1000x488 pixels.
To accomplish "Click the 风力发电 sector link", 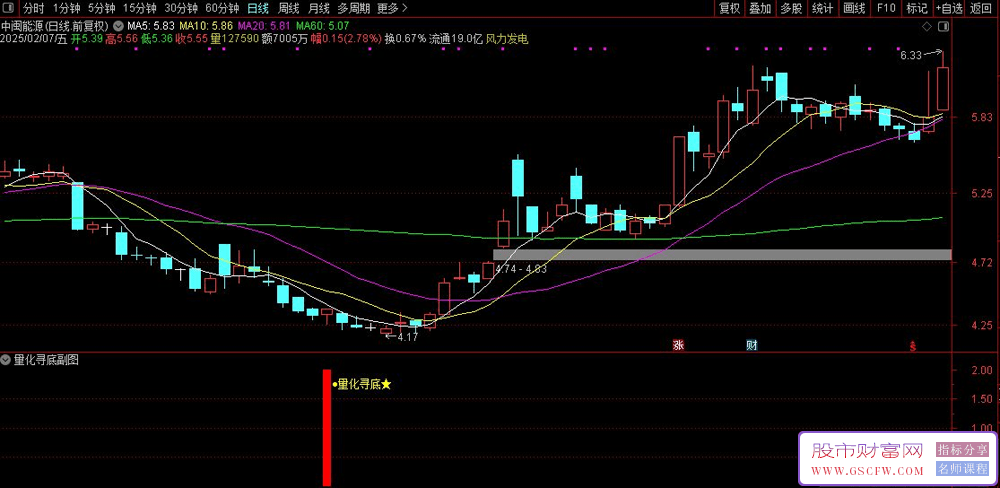I will click(507, 39).
